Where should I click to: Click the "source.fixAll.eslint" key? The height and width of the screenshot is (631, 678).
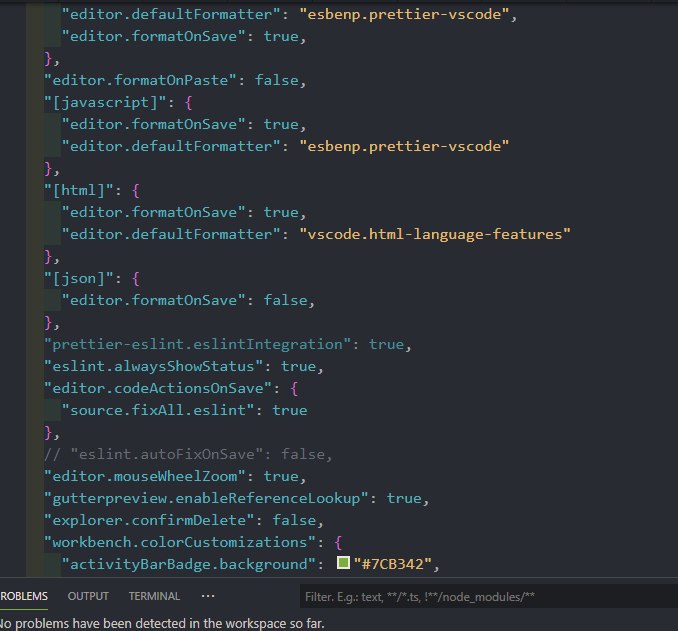(158, 410)
